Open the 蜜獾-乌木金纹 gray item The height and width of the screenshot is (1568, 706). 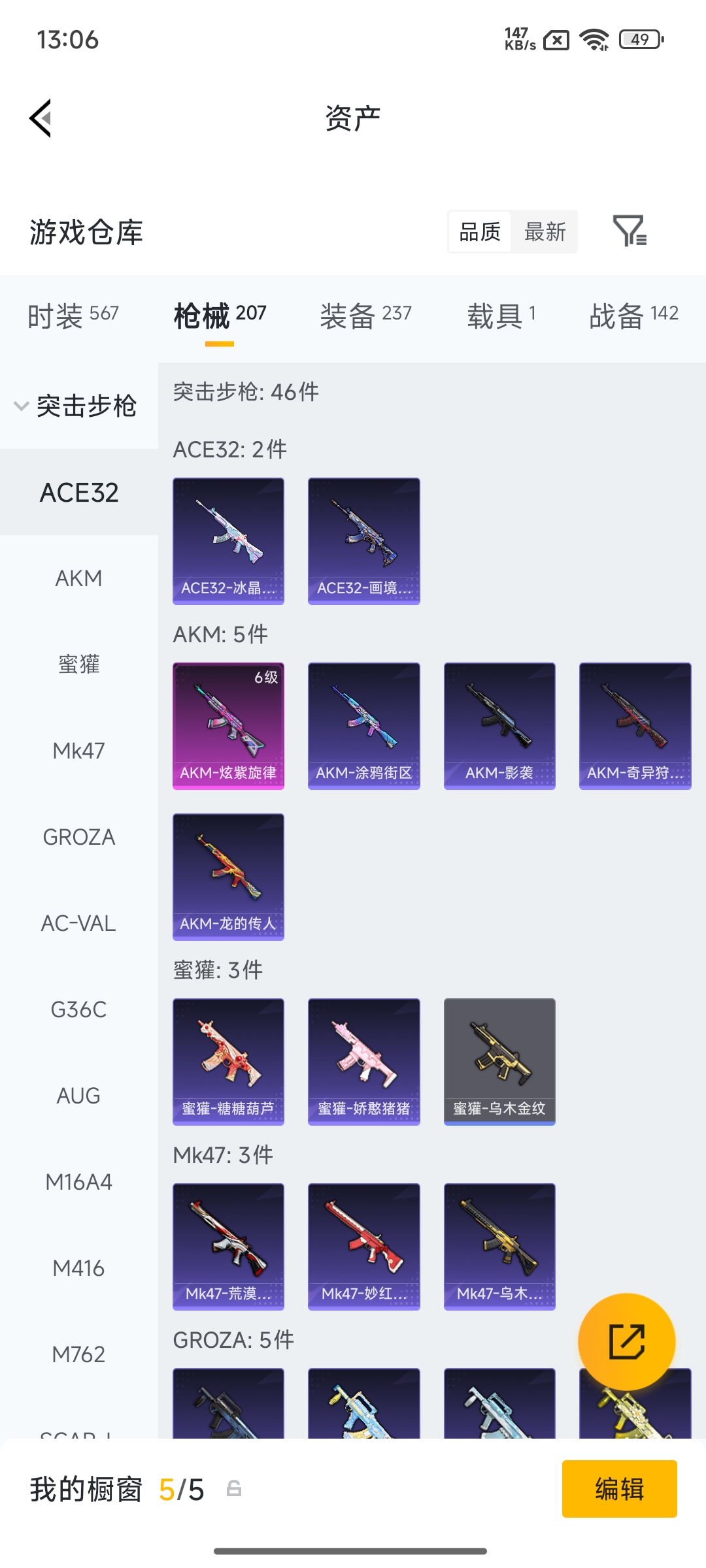499,1062
